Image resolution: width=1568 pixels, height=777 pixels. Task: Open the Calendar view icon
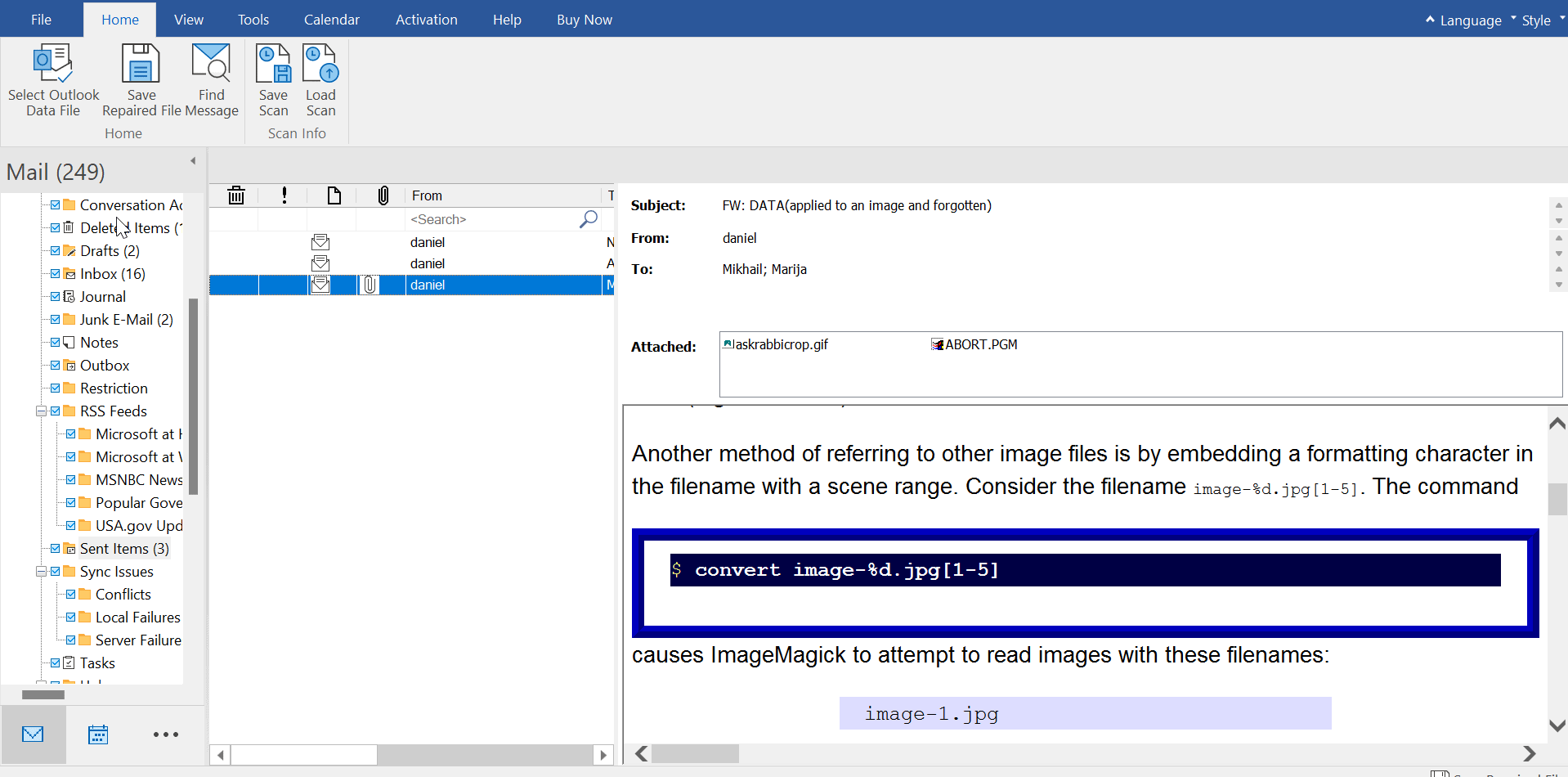(98, 734)
